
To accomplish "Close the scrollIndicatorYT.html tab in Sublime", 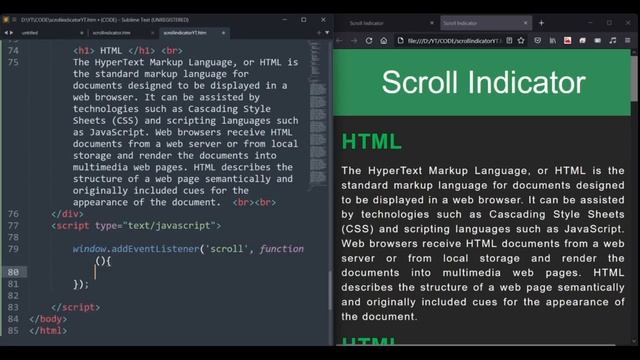I will pos(223,33).
